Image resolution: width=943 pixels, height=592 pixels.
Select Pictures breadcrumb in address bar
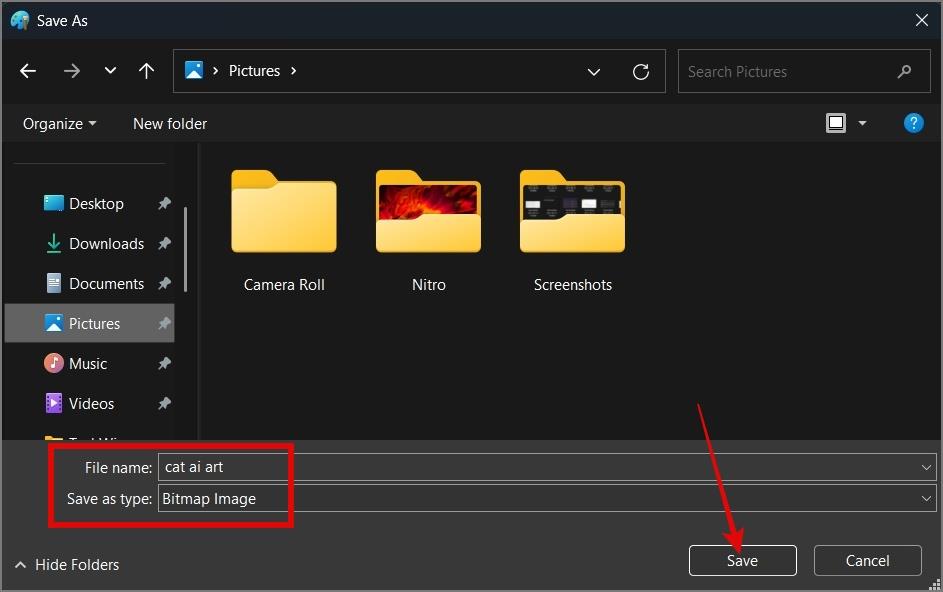254,71
